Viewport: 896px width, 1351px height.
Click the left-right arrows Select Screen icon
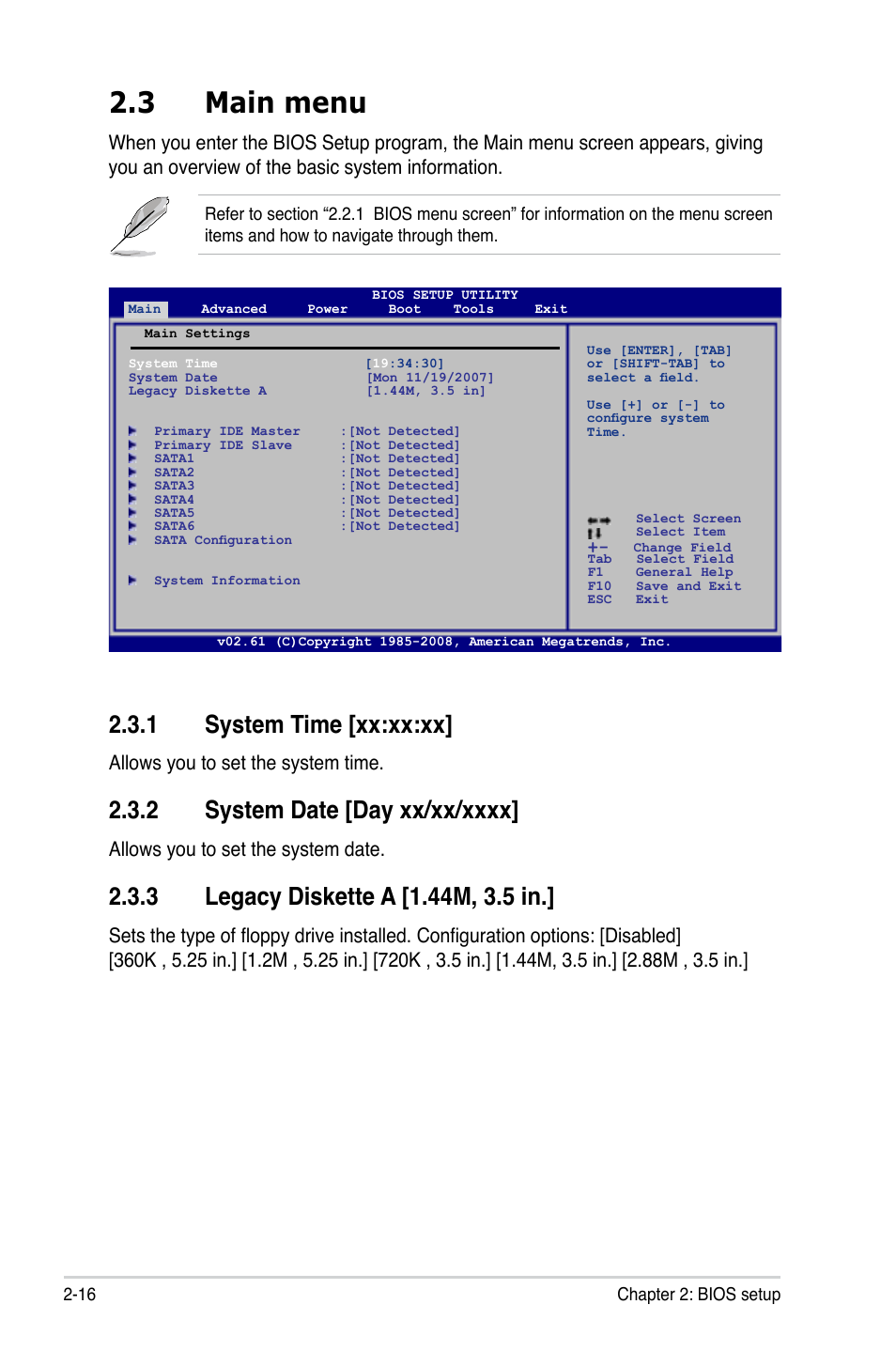click(x=599, y=520)
